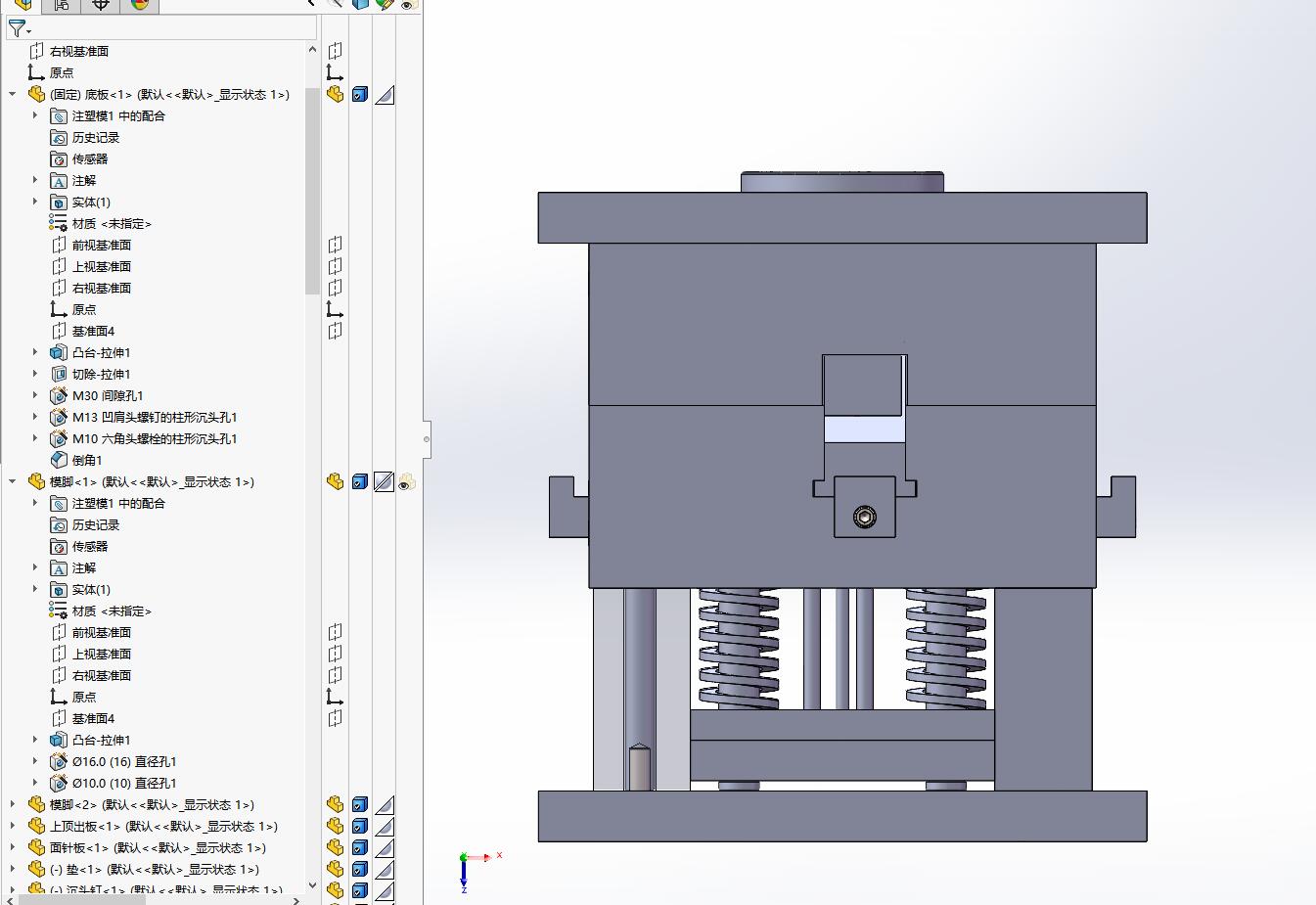Screen dimensions: 1316x905
Task: Toggle hide/show for (-) 垫<1> in display pane
Action: [x=335, y=870]
